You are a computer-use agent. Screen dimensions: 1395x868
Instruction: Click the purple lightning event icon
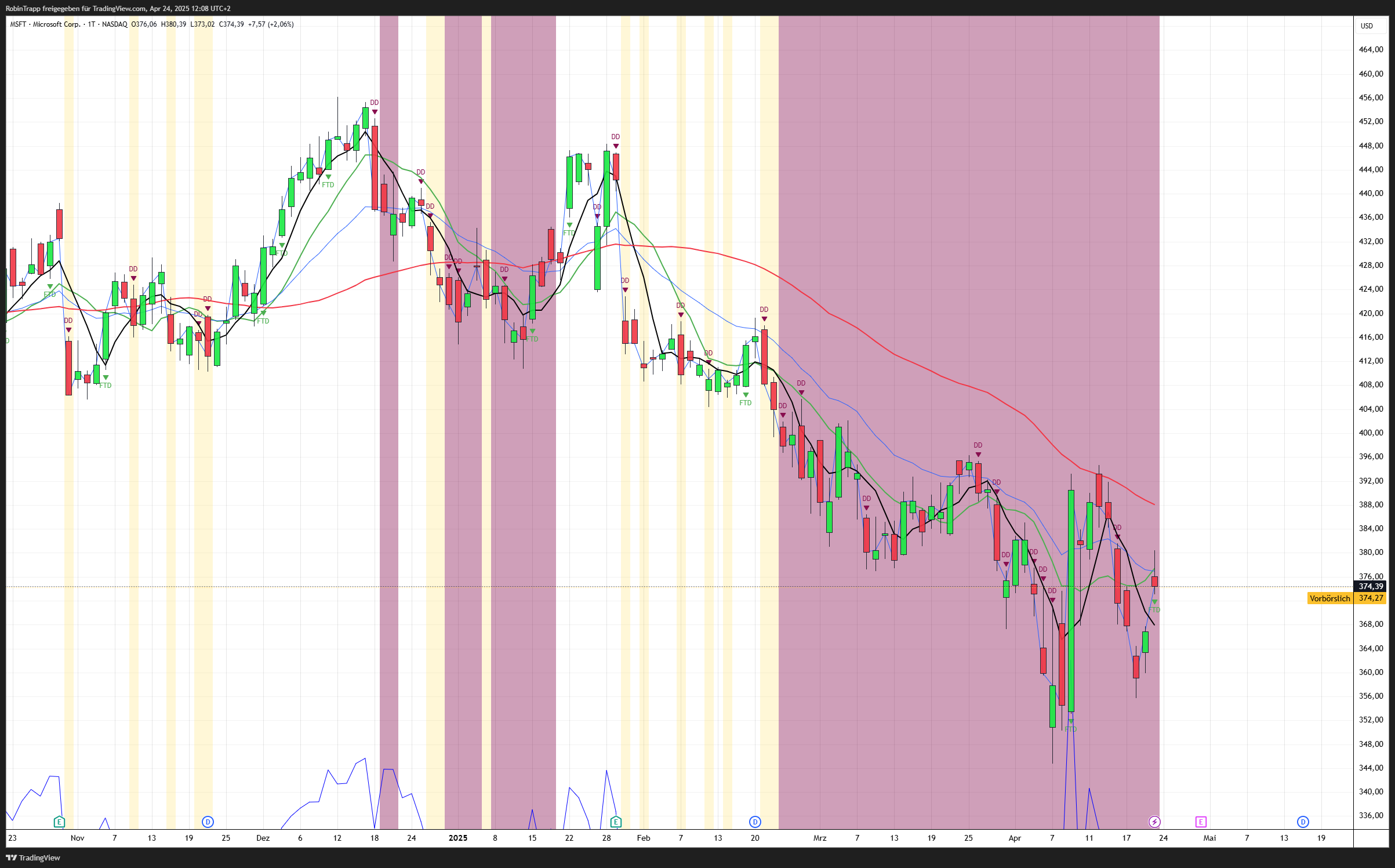(1154, 822)
